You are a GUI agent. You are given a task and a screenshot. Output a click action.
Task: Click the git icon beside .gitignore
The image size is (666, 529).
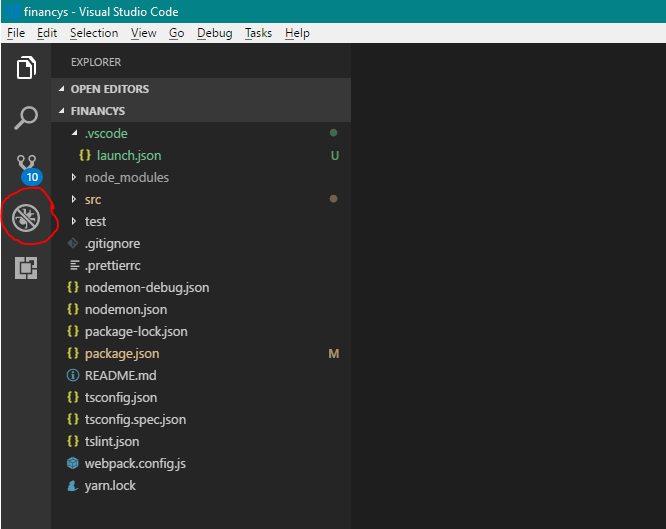click(x=73, y=243)
